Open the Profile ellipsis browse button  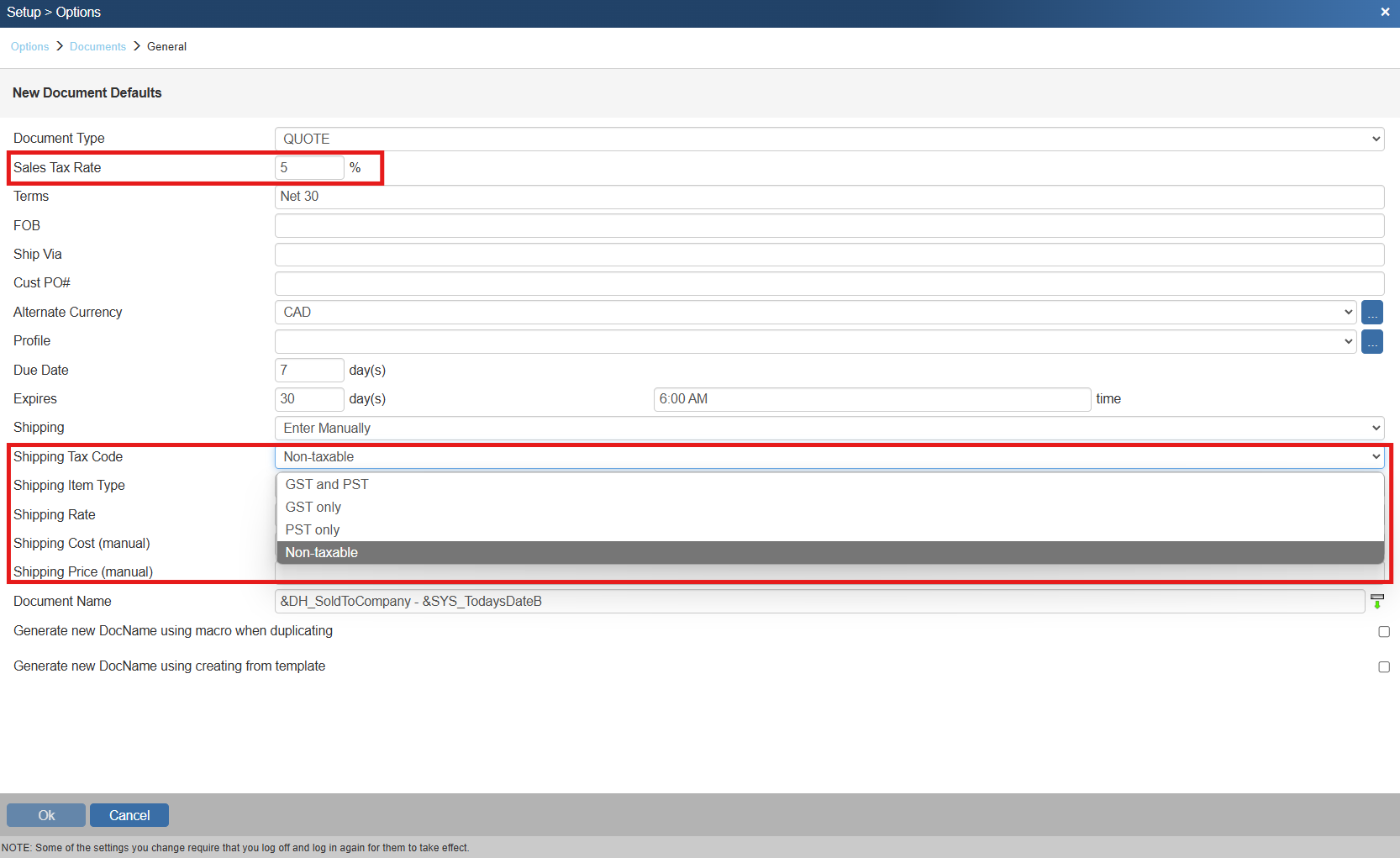1371,342
